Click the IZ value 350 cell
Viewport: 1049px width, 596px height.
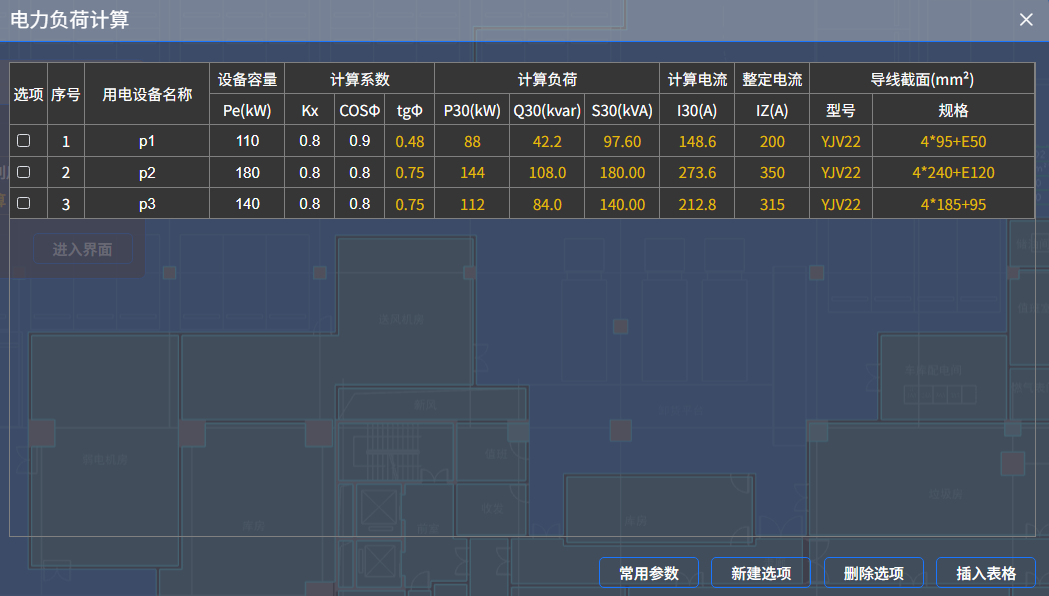pos(772,173)
